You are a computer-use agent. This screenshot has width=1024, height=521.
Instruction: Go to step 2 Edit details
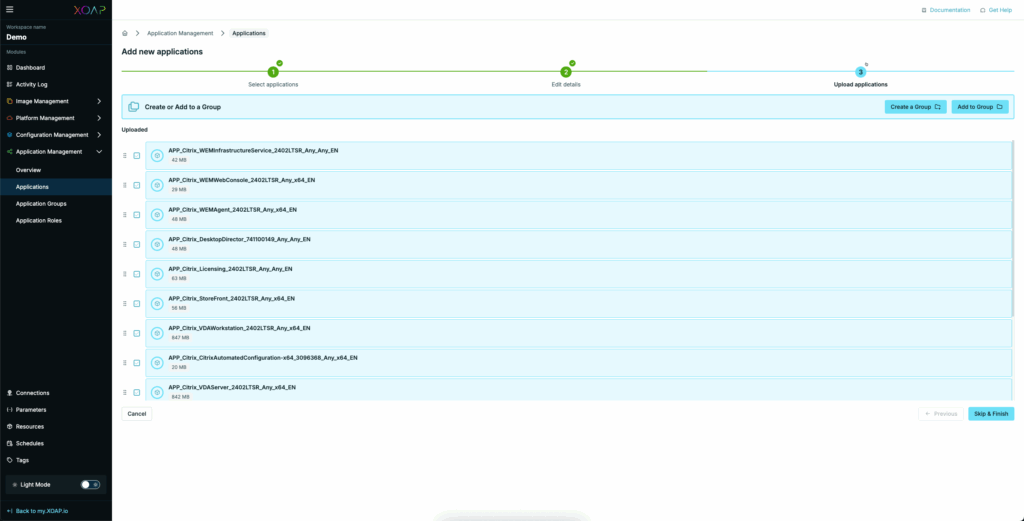[566, 72]
